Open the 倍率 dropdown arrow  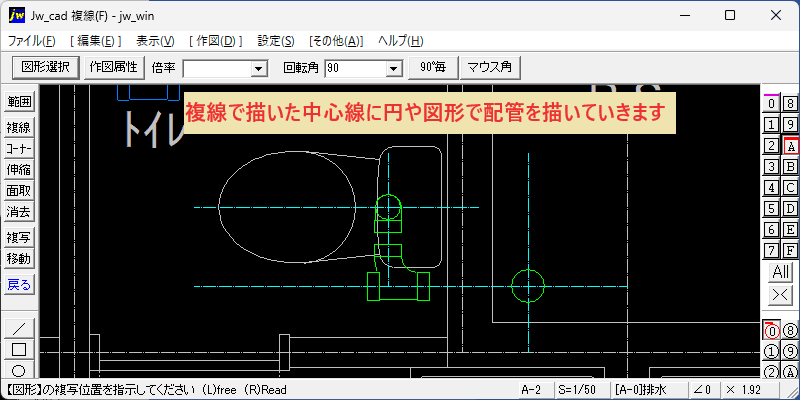point(259,68)
